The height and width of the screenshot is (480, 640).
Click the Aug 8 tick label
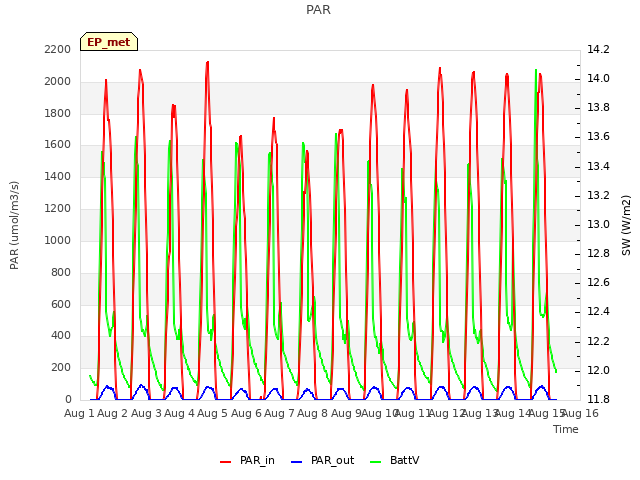tap(312, 413)
